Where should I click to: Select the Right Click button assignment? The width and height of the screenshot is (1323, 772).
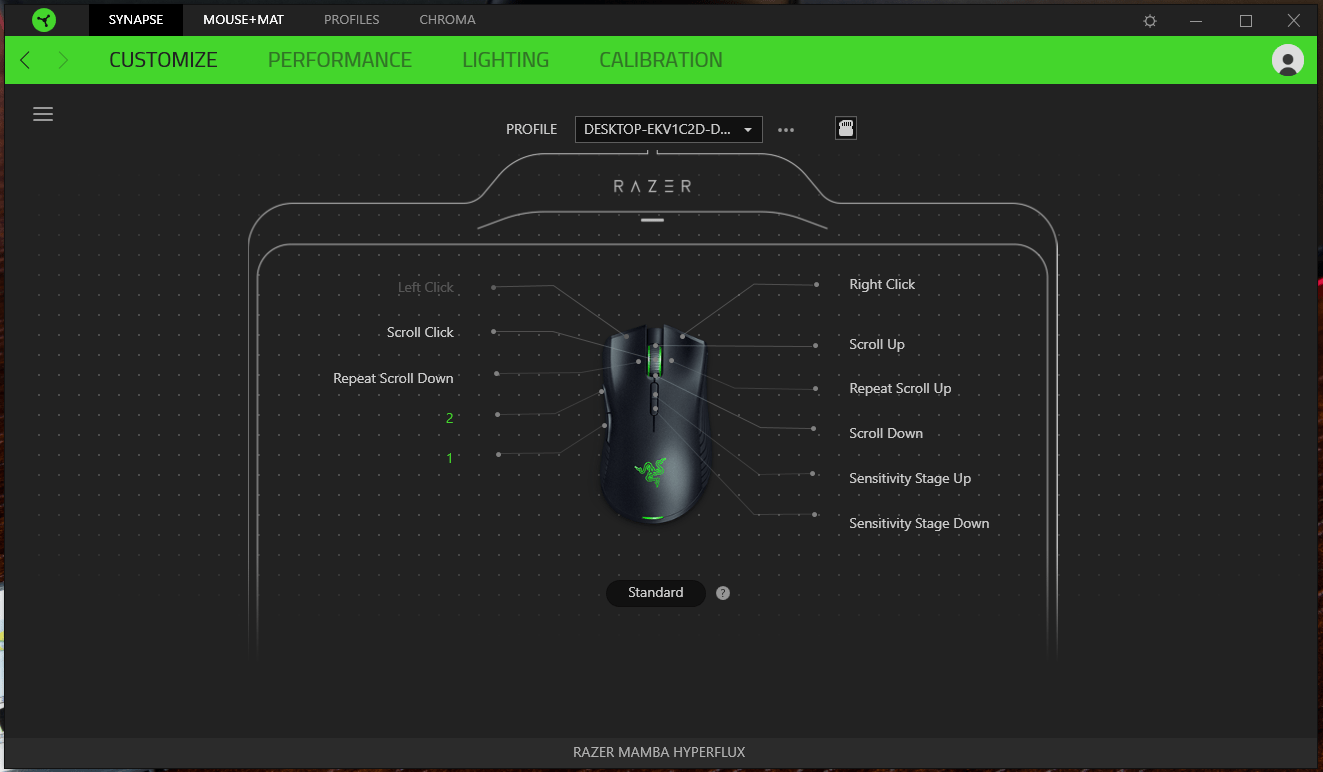[882, 284]
